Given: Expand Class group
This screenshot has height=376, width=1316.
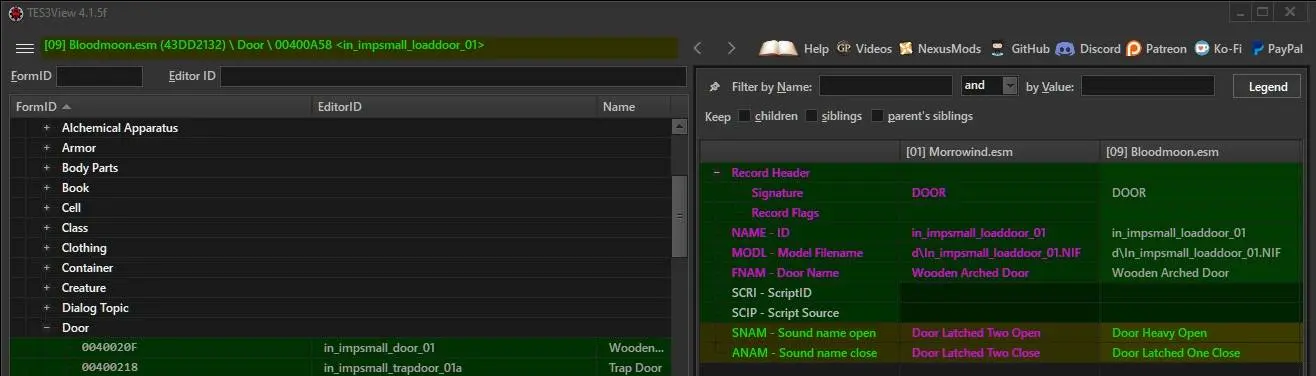Looking at the screenshot, I should pos(46,228).
